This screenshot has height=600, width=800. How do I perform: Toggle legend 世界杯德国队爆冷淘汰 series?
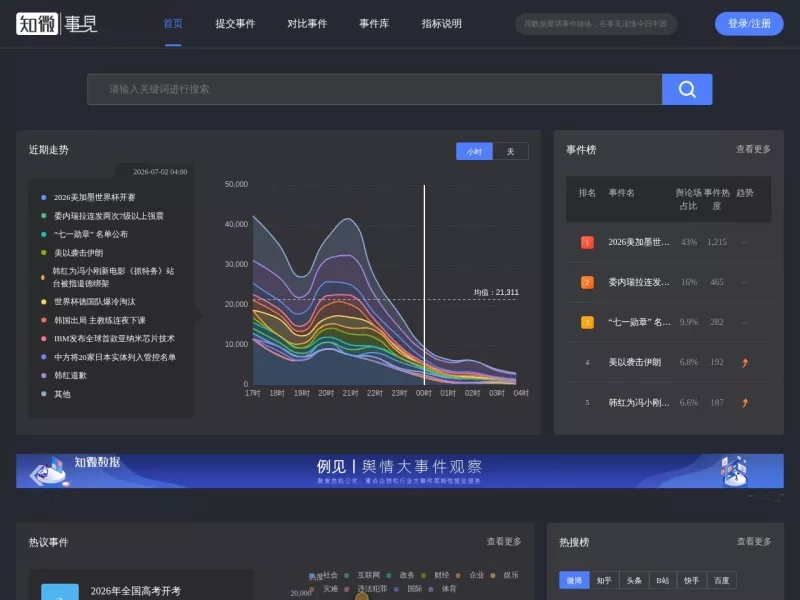[88, 302]
